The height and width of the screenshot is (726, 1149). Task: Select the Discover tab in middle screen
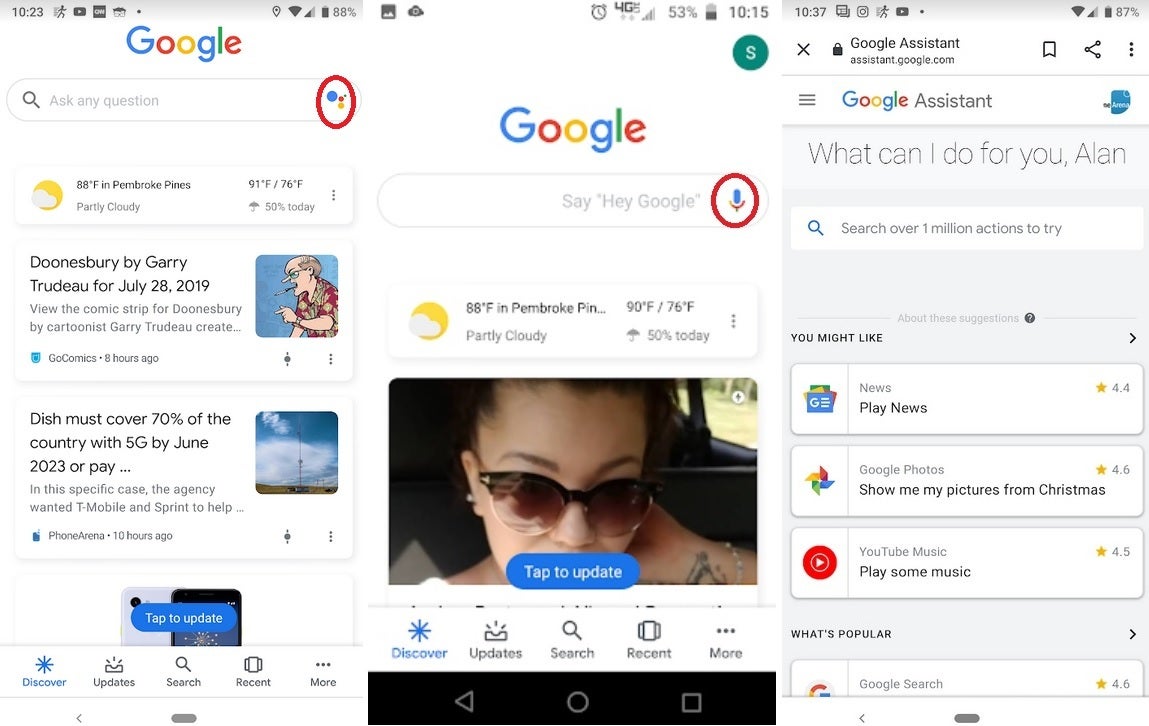419,640
